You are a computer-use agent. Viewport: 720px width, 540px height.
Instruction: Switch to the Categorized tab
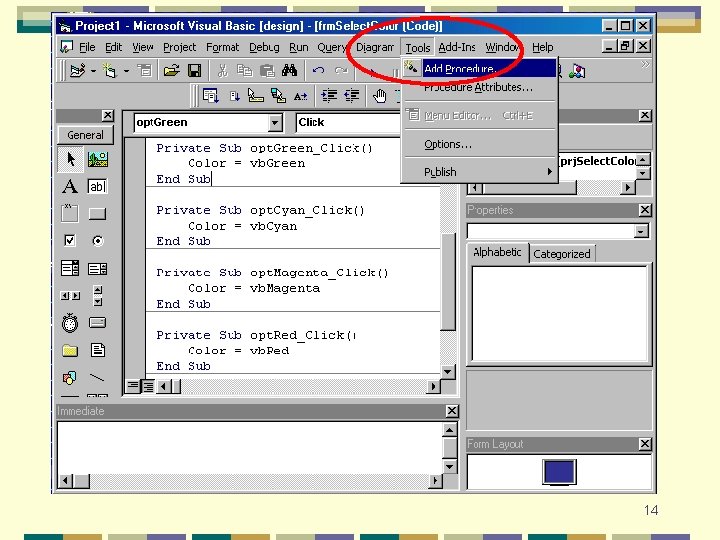(x=562, y=254)
